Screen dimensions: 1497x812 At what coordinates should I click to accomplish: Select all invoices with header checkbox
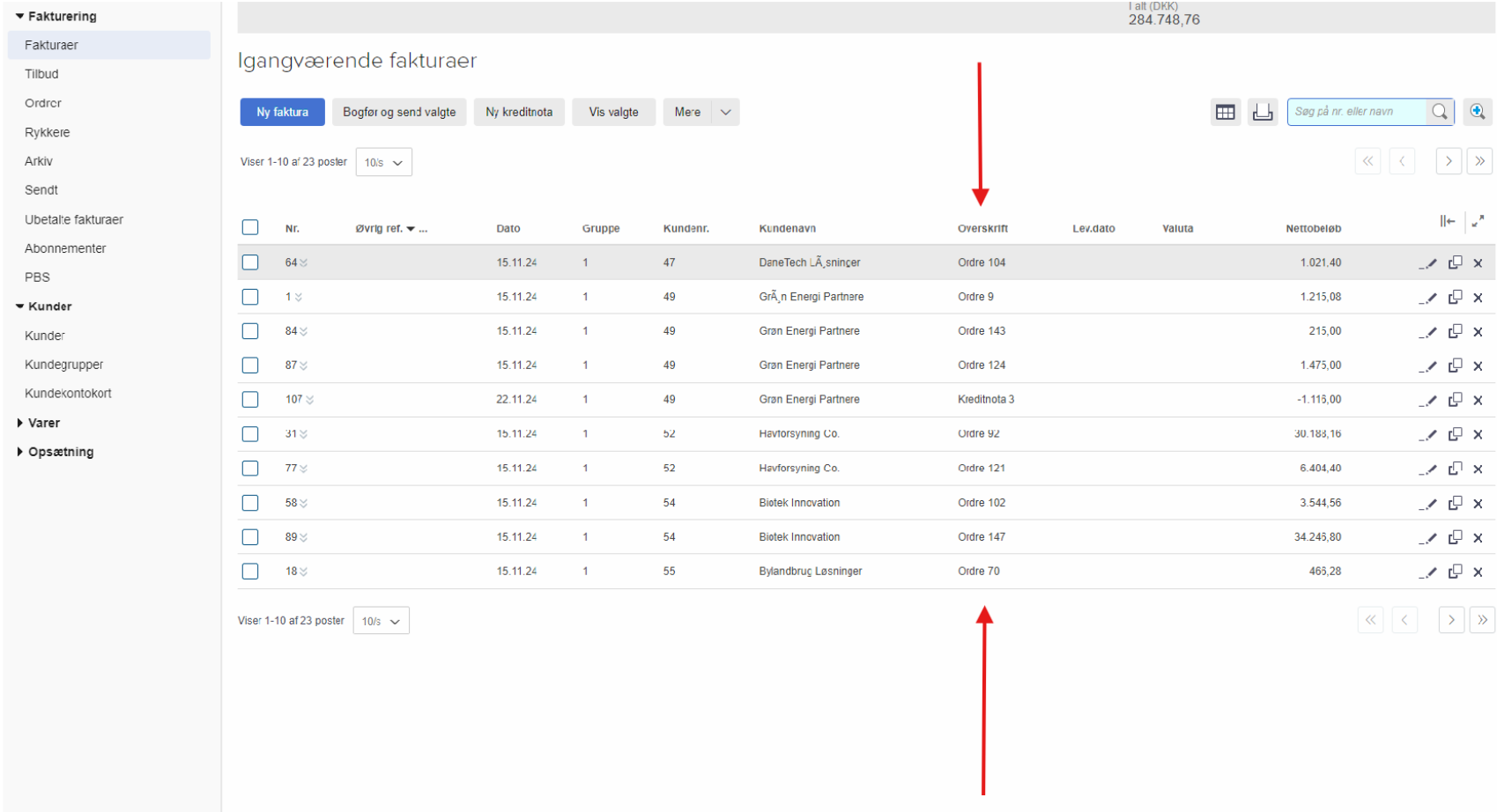point(250,228)
